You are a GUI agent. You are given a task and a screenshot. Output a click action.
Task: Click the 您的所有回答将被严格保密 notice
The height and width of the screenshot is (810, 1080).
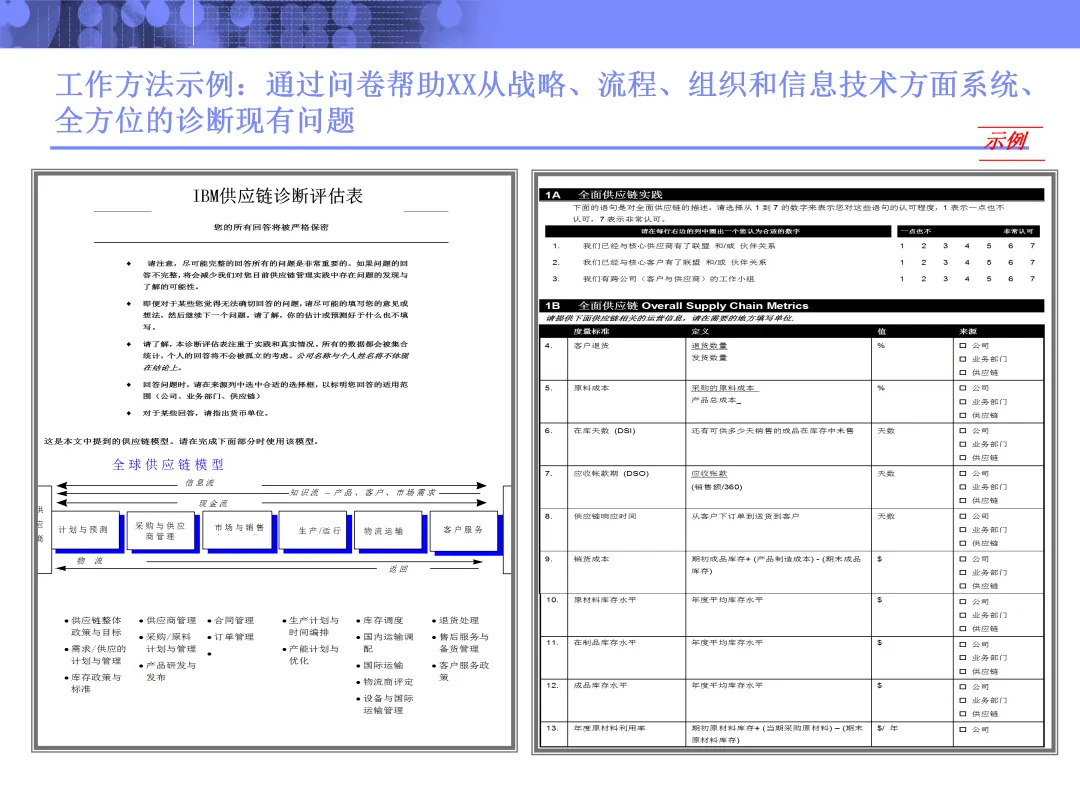[271, 227]
